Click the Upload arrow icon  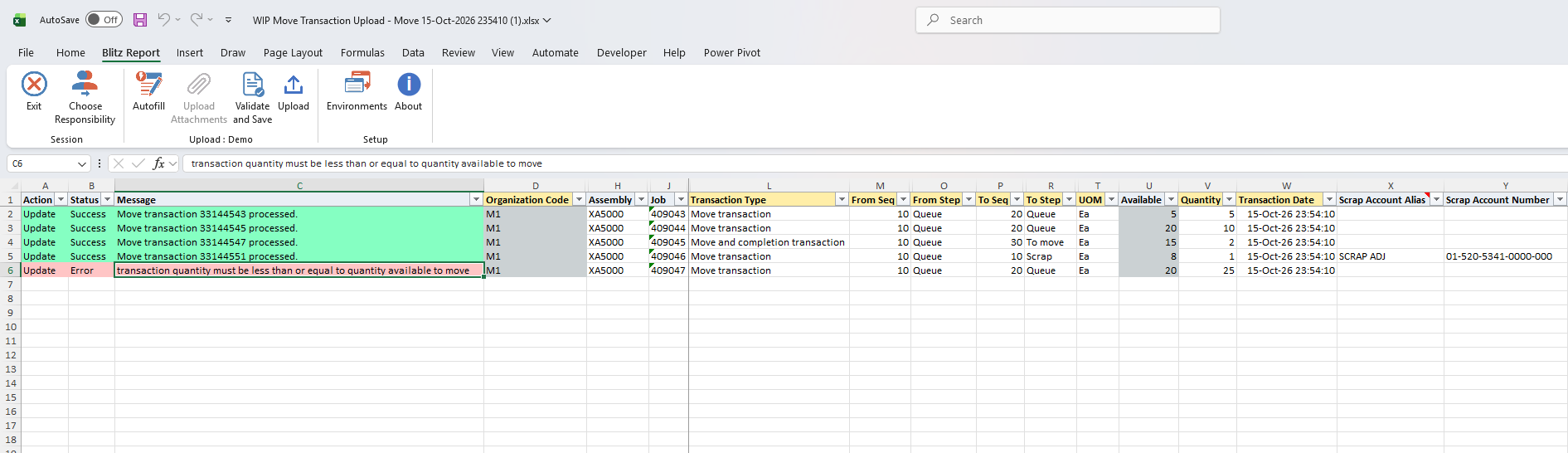[294, 85]
